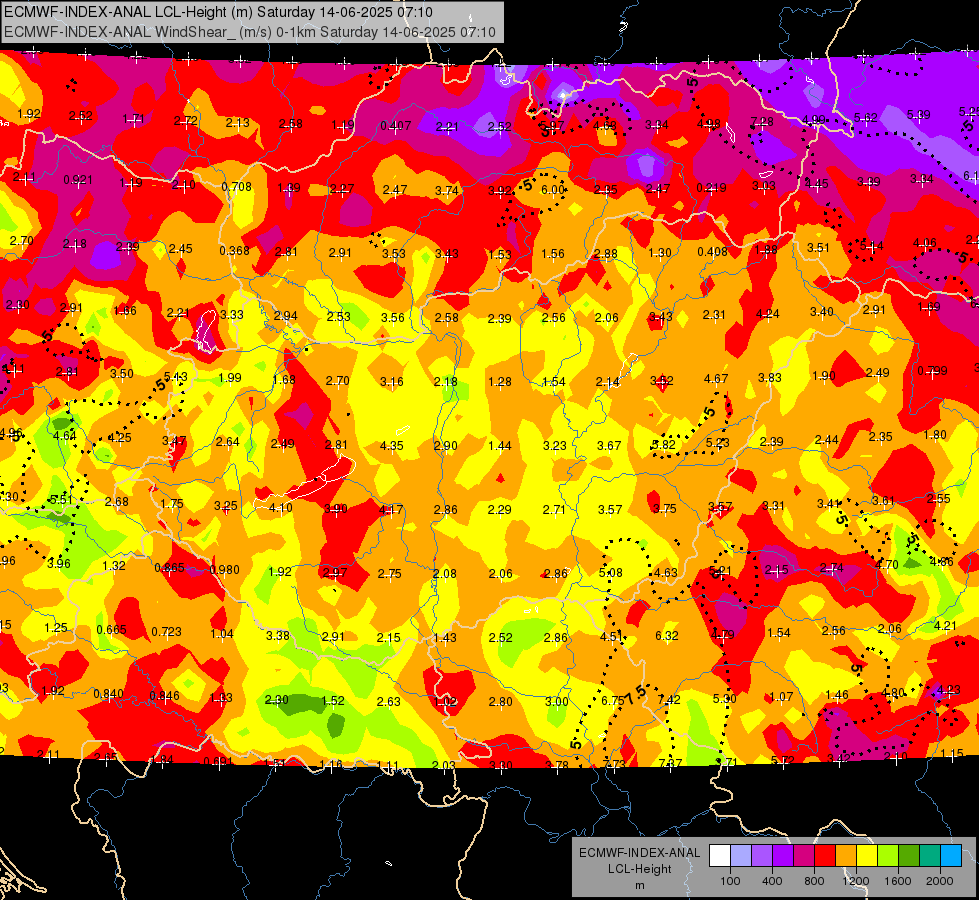The width and height of the screenshot is (979, 900).
Task: Click the wind shear value 0.723
Action: coord(166,631)
